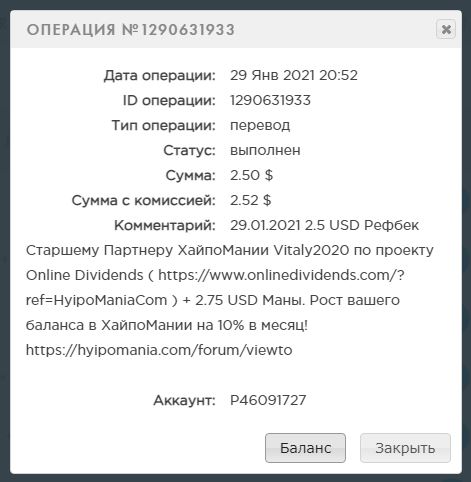Click the hyipomania.com forum URL text

pos(159,350)
